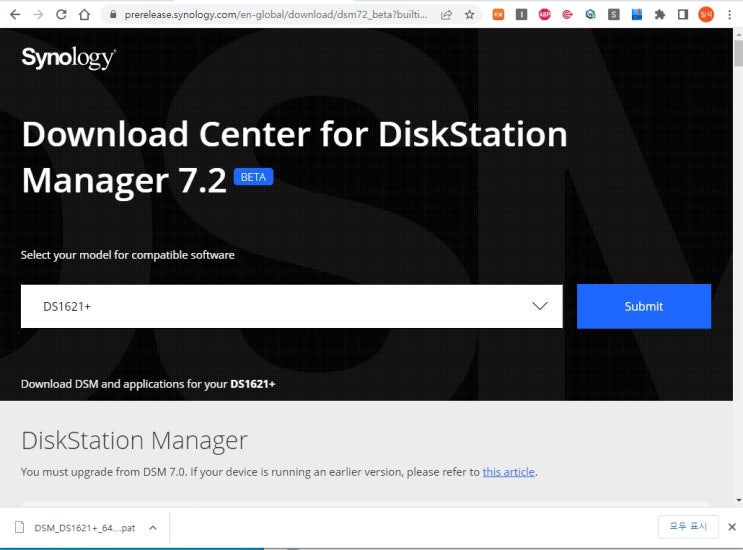Click the BETA badge
The height and width of the screenshot is (550, 743).
click(x=254, y=177)
